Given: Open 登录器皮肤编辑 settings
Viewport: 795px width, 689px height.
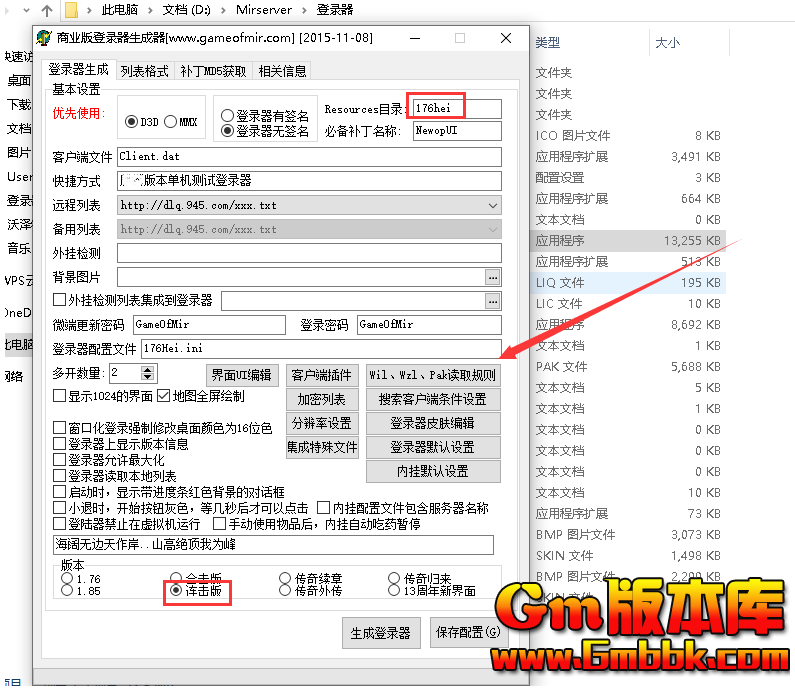Looking at the screenshot, I should click(432, 423).
